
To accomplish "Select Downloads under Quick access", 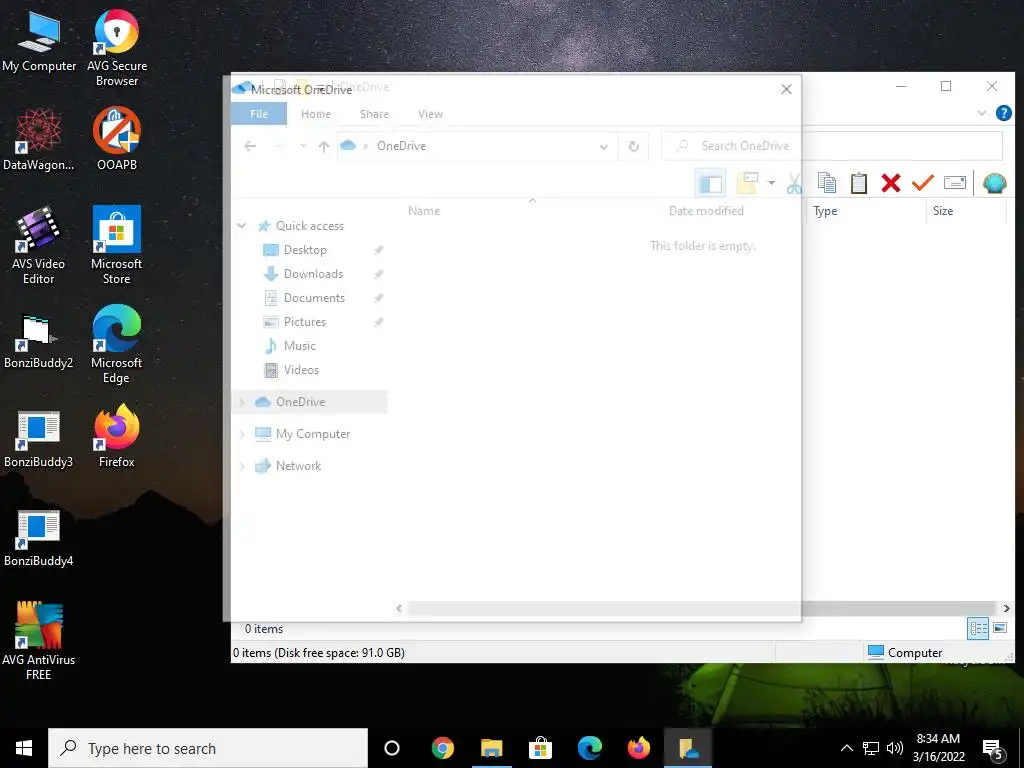I will (313, 274).
